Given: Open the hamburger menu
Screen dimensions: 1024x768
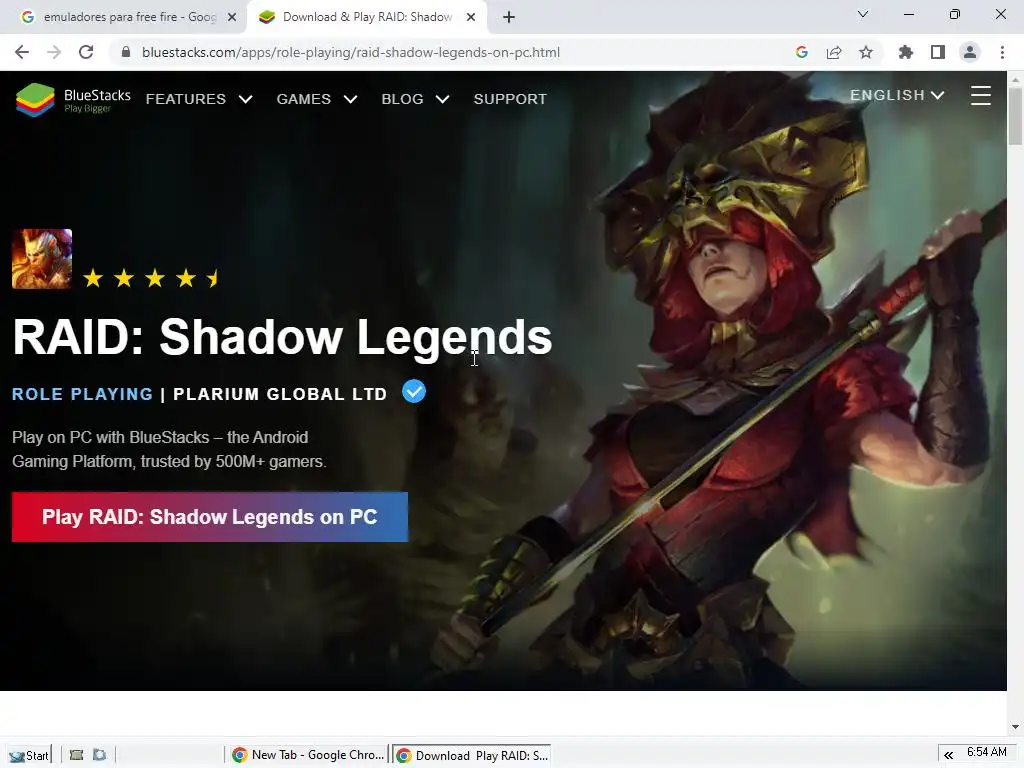Looking at the screenshot, I should tap(980, 95).
